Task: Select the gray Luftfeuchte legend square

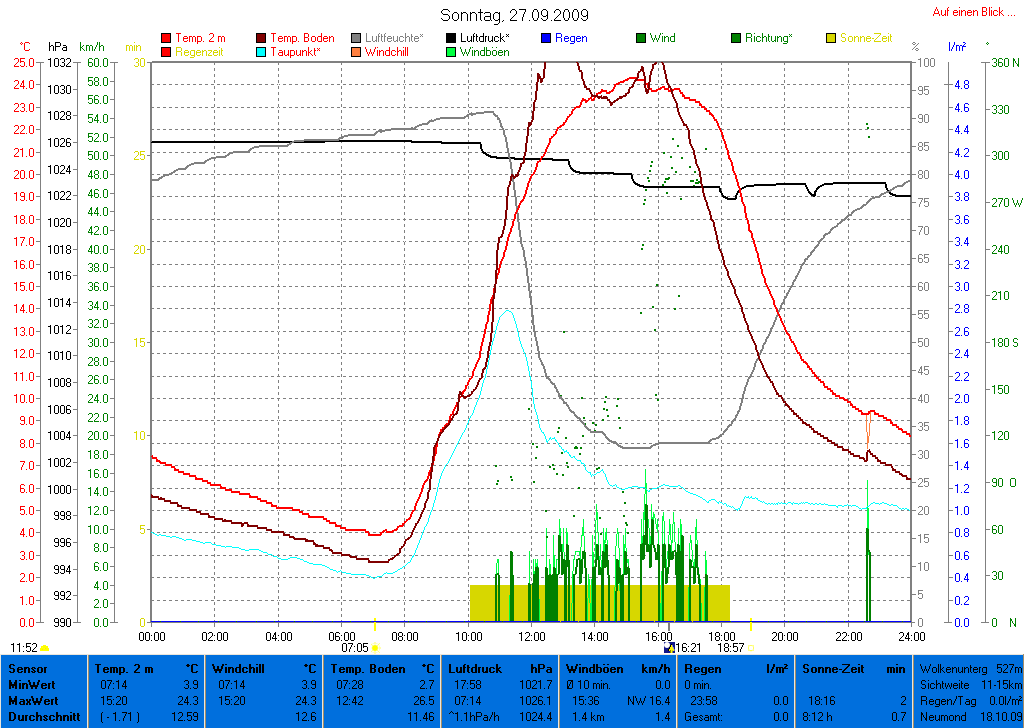Action: (357, 38)
